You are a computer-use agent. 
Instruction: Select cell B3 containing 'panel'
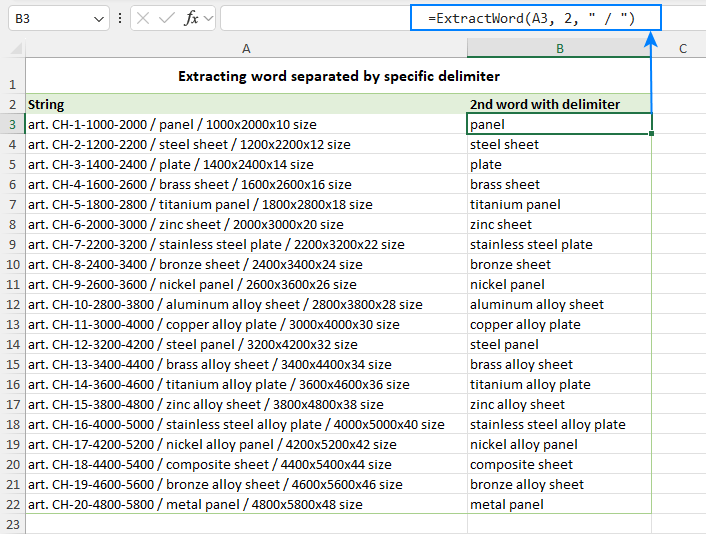(559, 124)
